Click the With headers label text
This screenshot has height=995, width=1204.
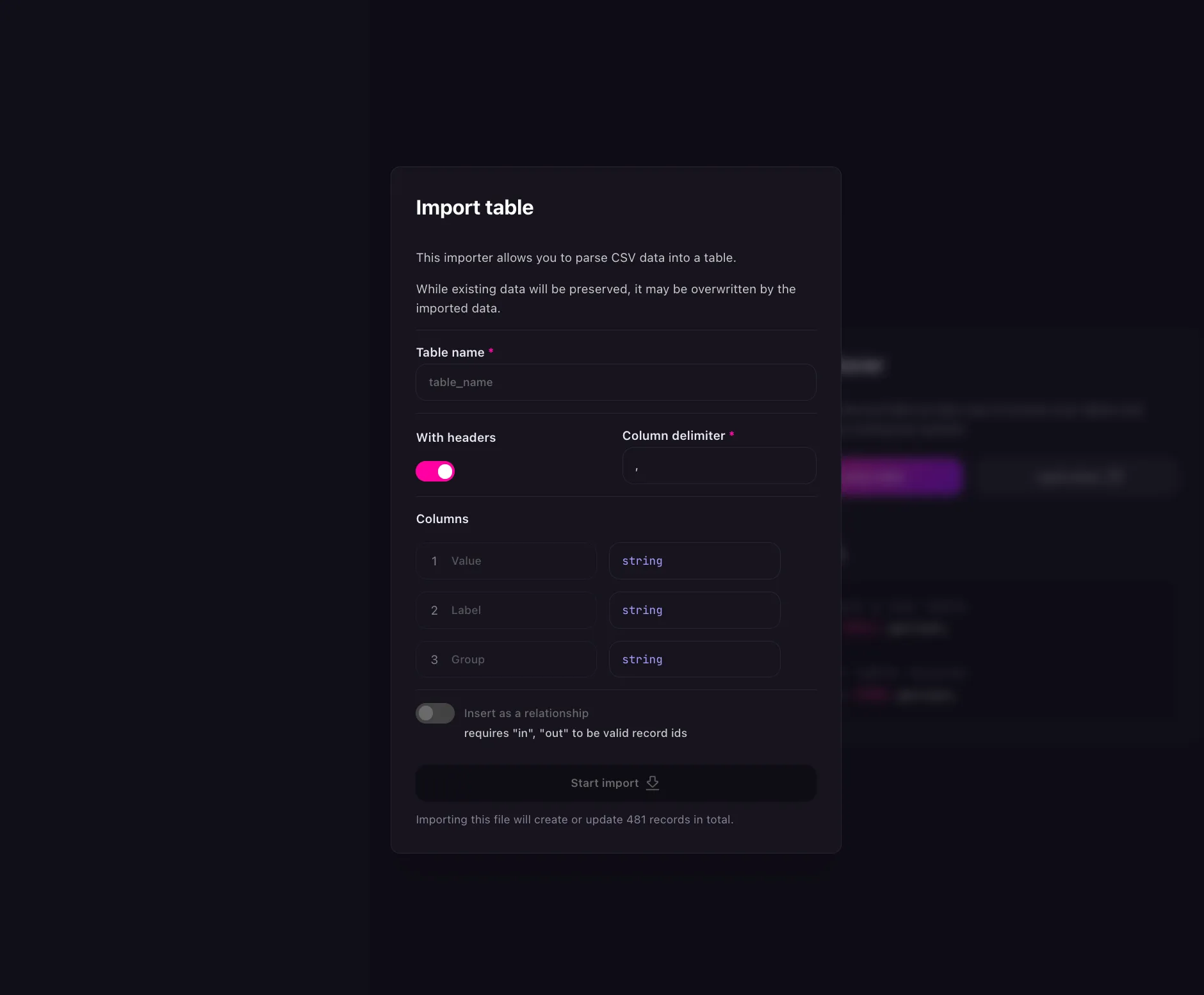point(455,437)
